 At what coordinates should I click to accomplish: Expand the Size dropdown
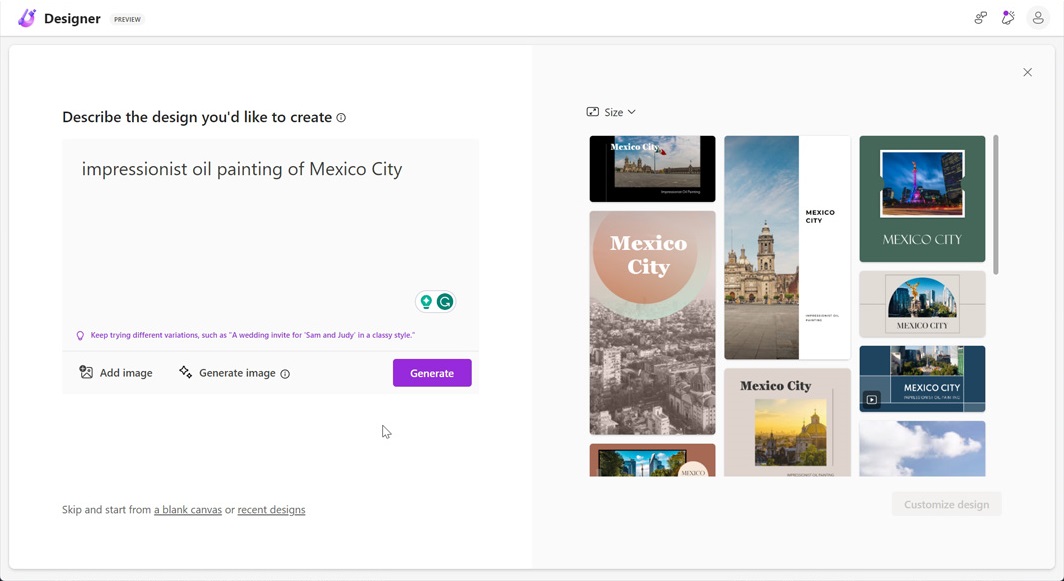tap(611, 112)
